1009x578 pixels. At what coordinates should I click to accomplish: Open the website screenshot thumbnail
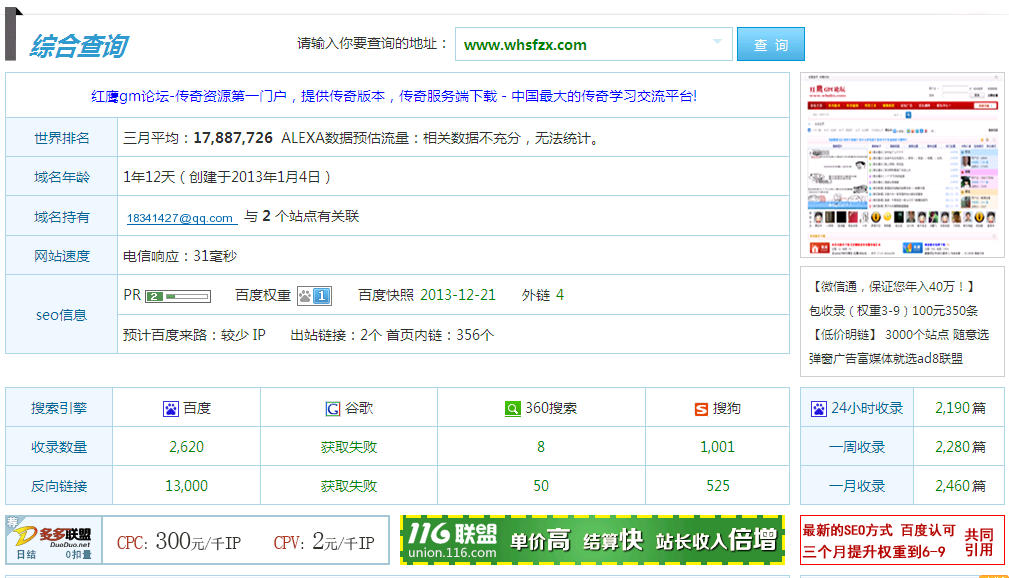pos(902,165)
